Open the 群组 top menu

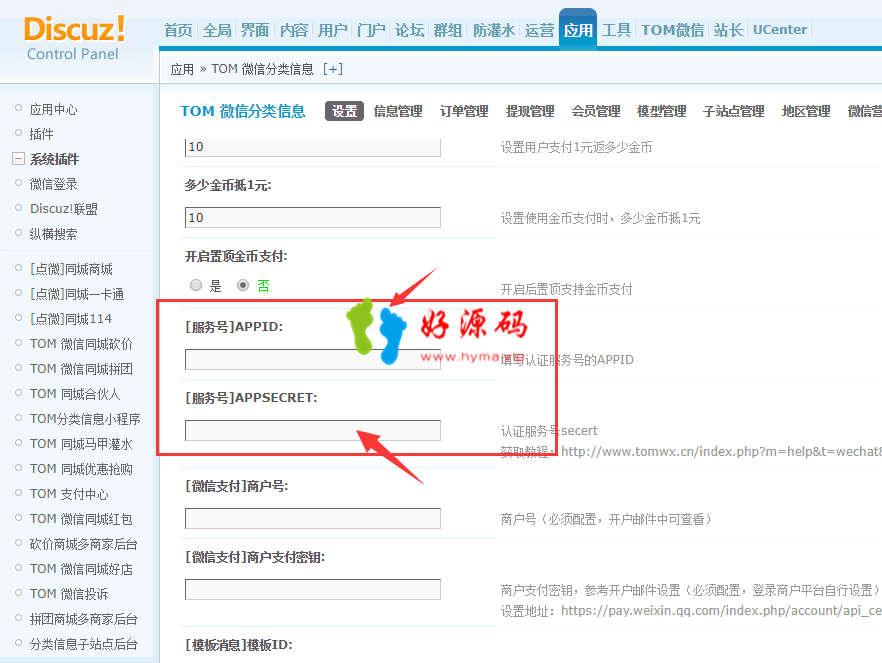coord(448,30)
